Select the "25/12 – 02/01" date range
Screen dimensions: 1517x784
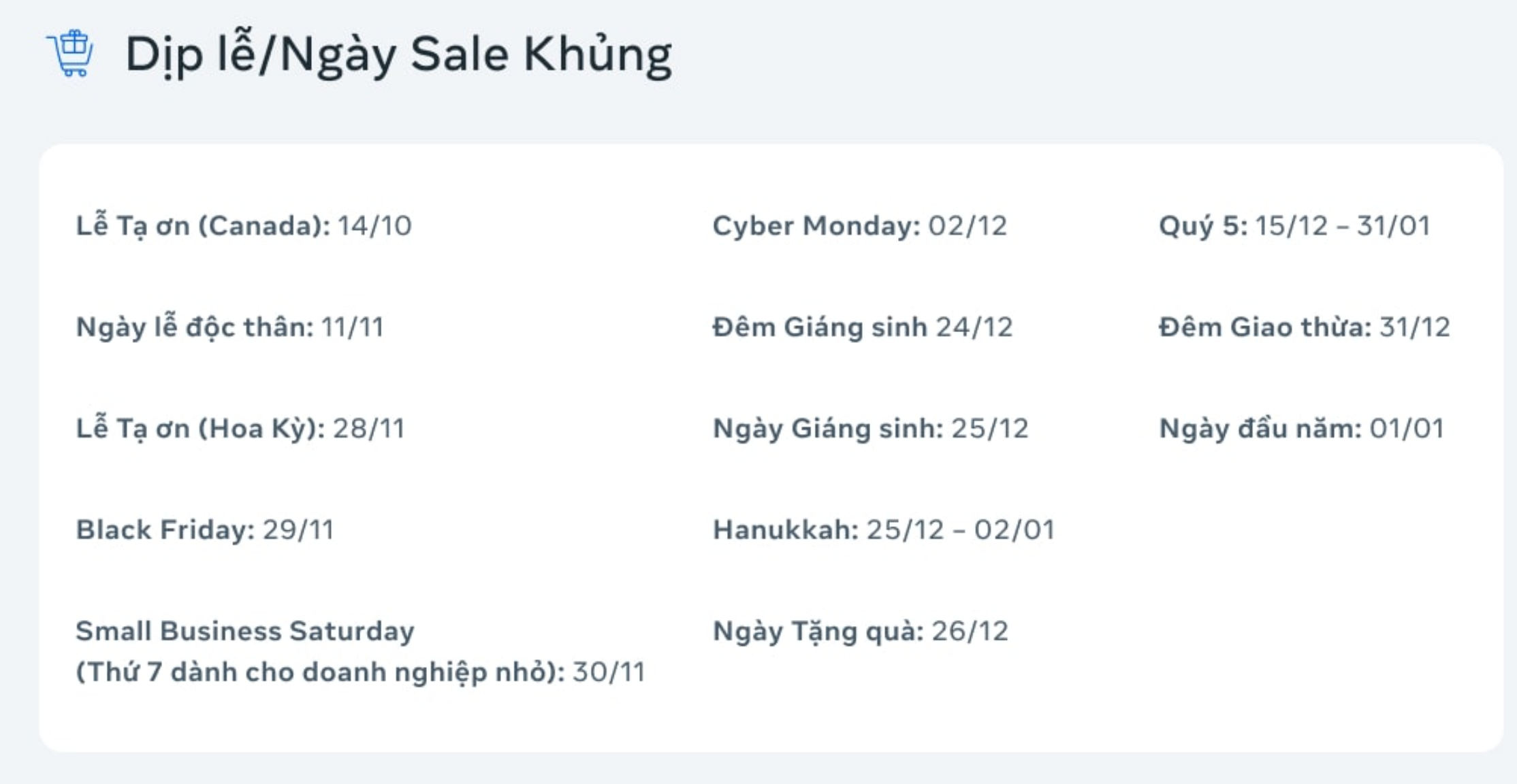point(960,530)
